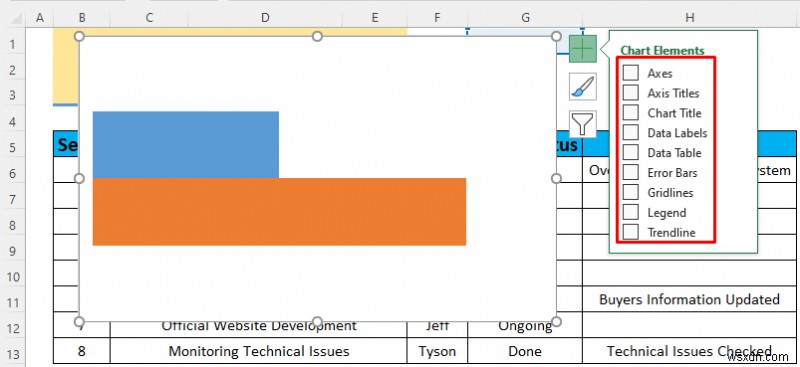Viewport: 800px width, 367px height.
Task: Click the 'Done' status cell
Action: [525, 351]
